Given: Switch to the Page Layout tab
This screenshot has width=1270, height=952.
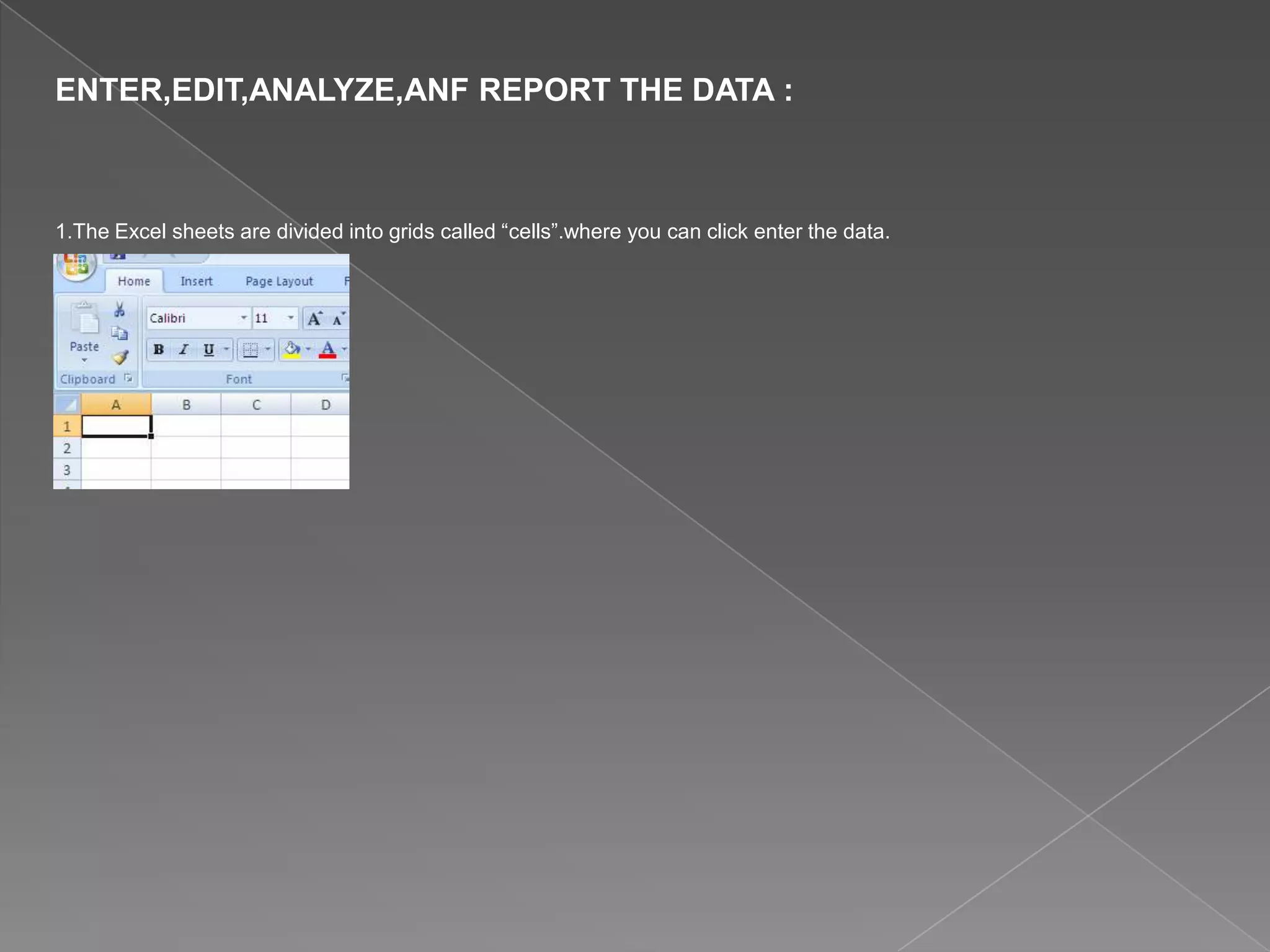Looking at the screenshot, I should (279, 281).
